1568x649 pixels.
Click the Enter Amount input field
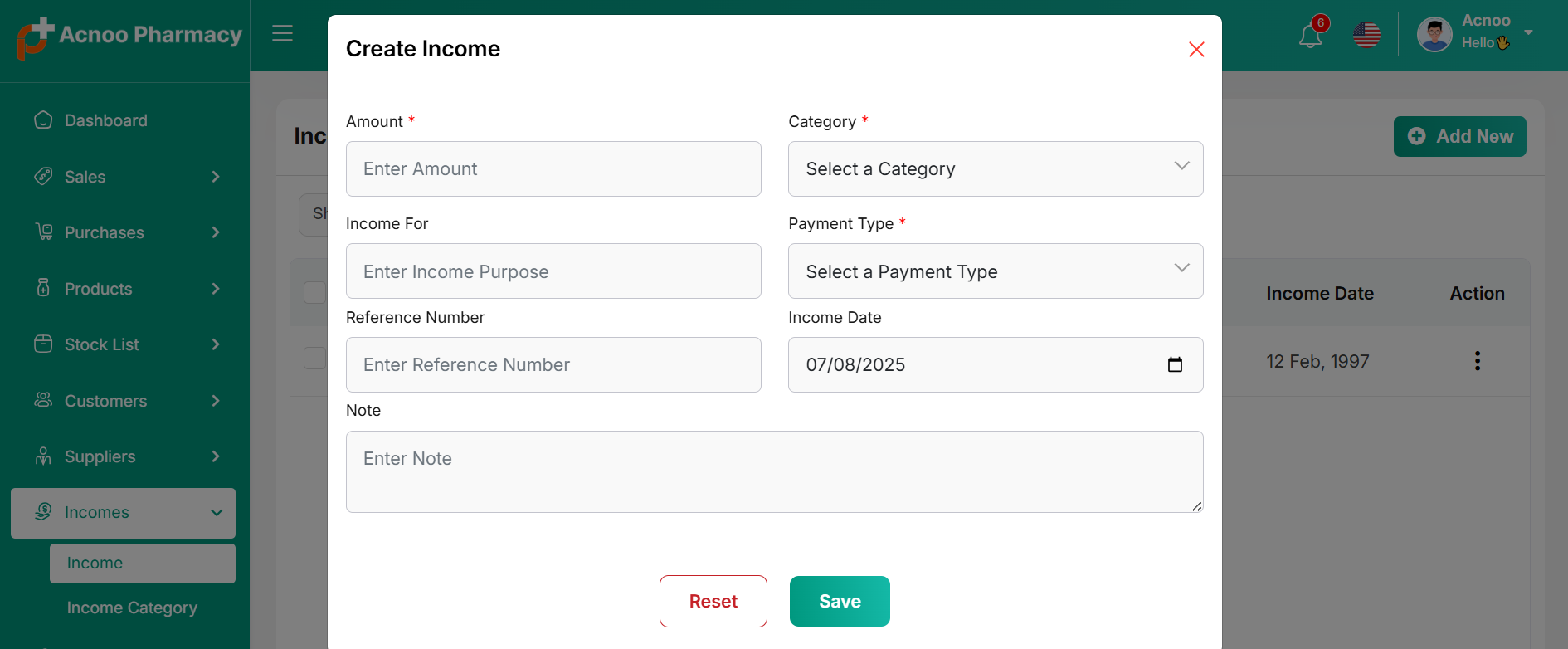553,169
